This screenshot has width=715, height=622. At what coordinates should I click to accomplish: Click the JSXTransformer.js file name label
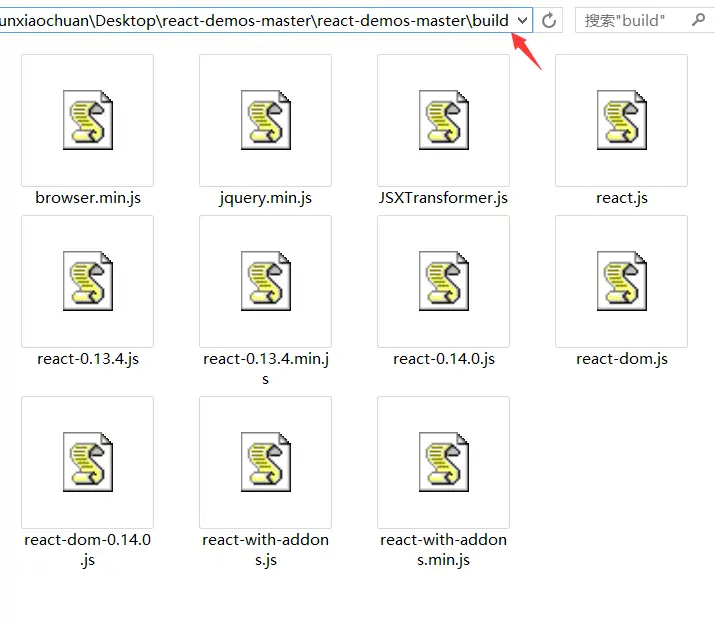tap(443, 198)
